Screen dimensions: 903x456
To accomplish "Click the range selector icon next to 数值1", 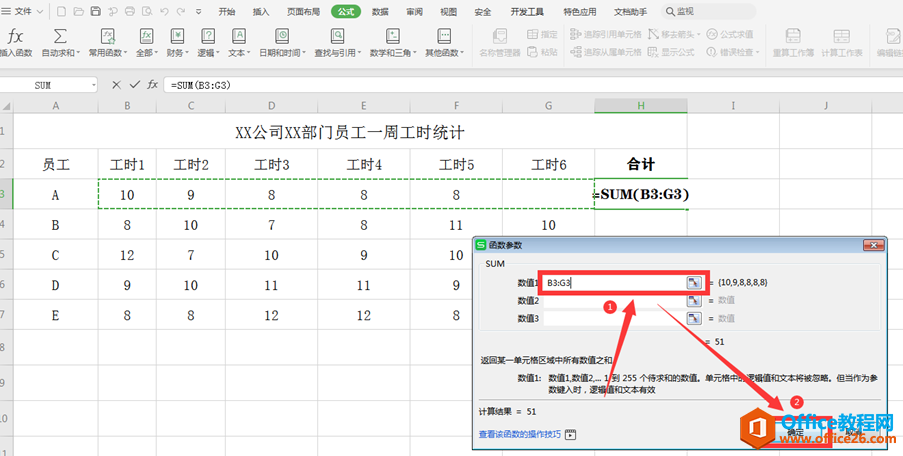I will [x=695, y=282].
